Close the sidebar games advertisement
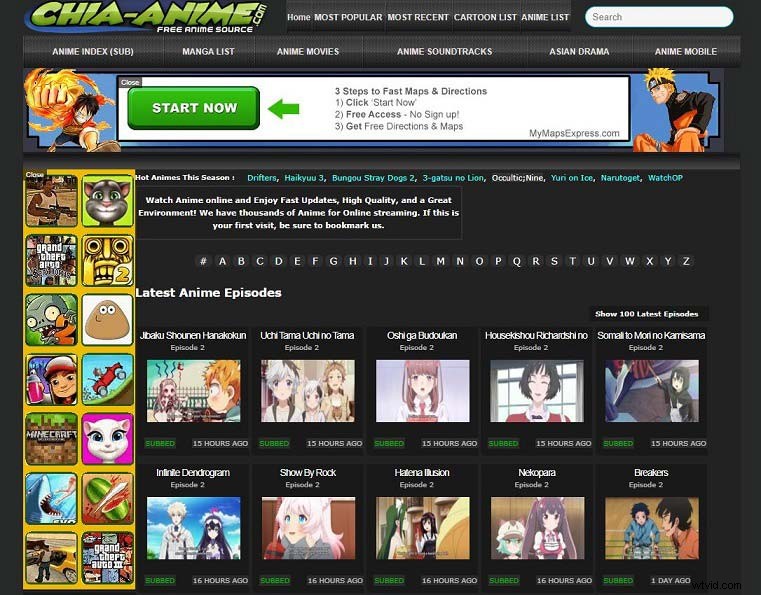The height and width of the screenshot is (595, 761). [34, 174]
